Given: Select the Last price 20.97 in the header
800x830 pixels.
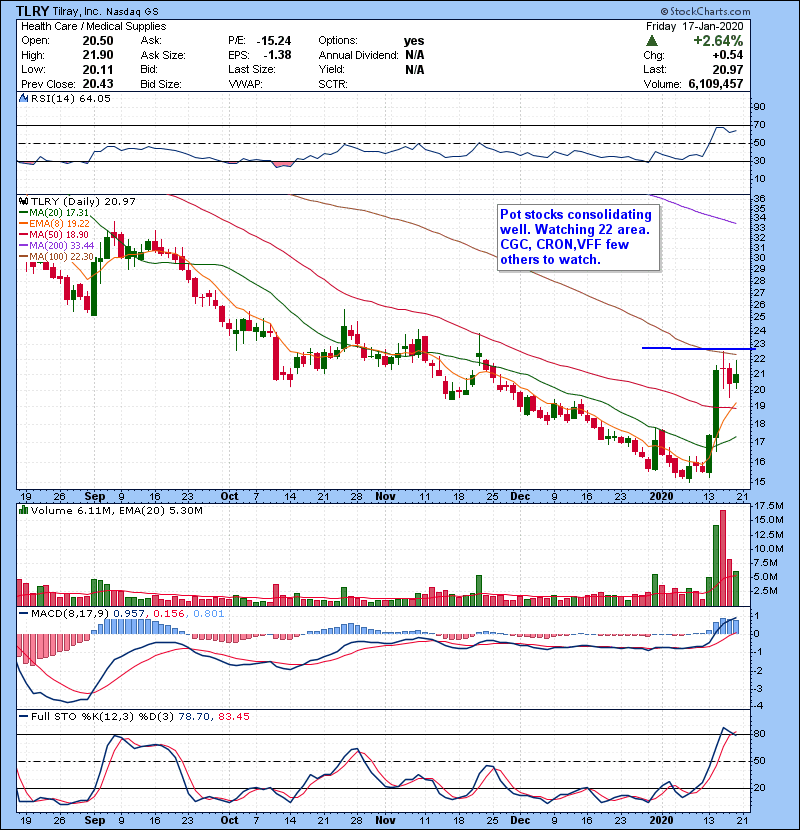Looking at the screenshot, I should (728, 69).
